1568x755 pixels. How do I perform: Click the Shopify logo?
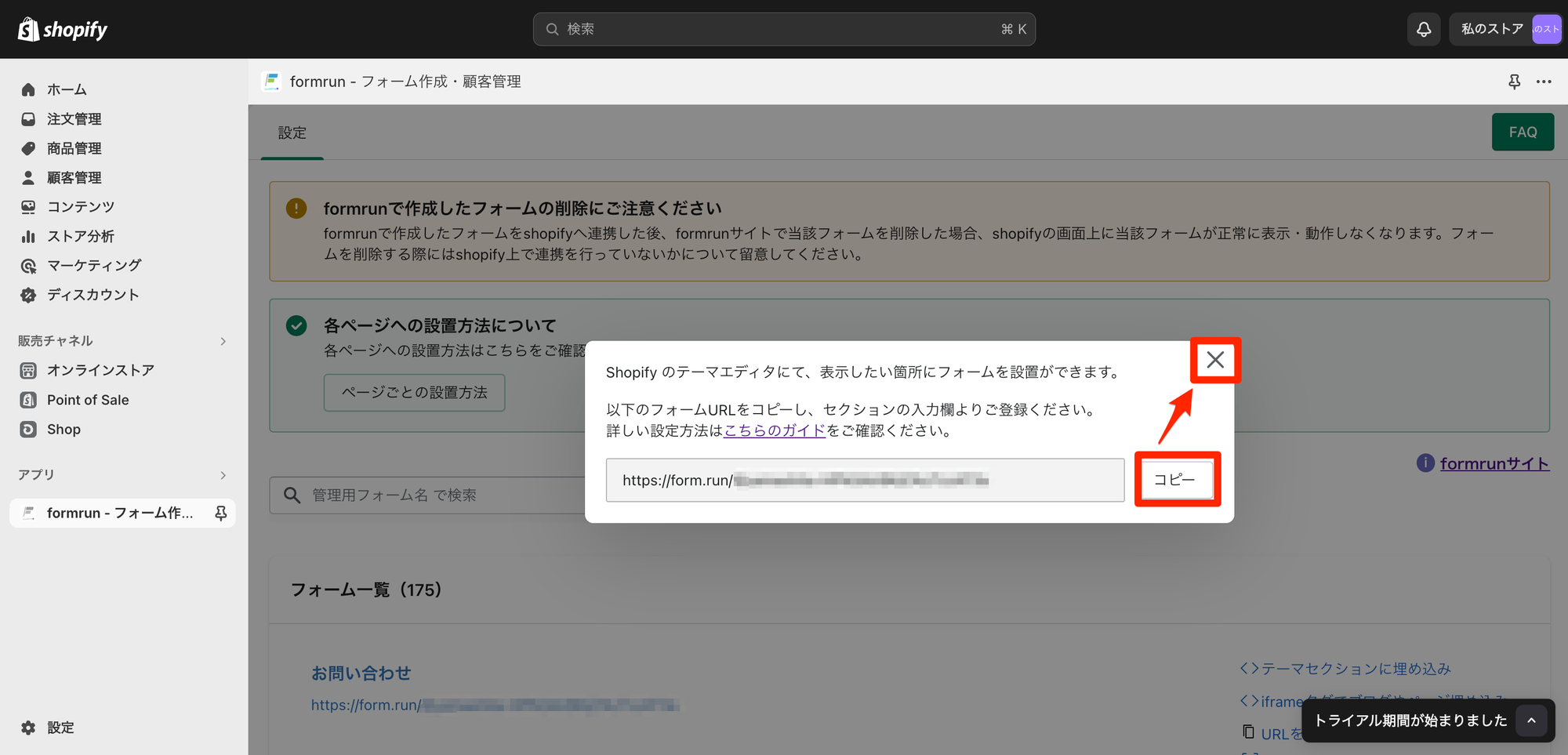coord(63,29)
